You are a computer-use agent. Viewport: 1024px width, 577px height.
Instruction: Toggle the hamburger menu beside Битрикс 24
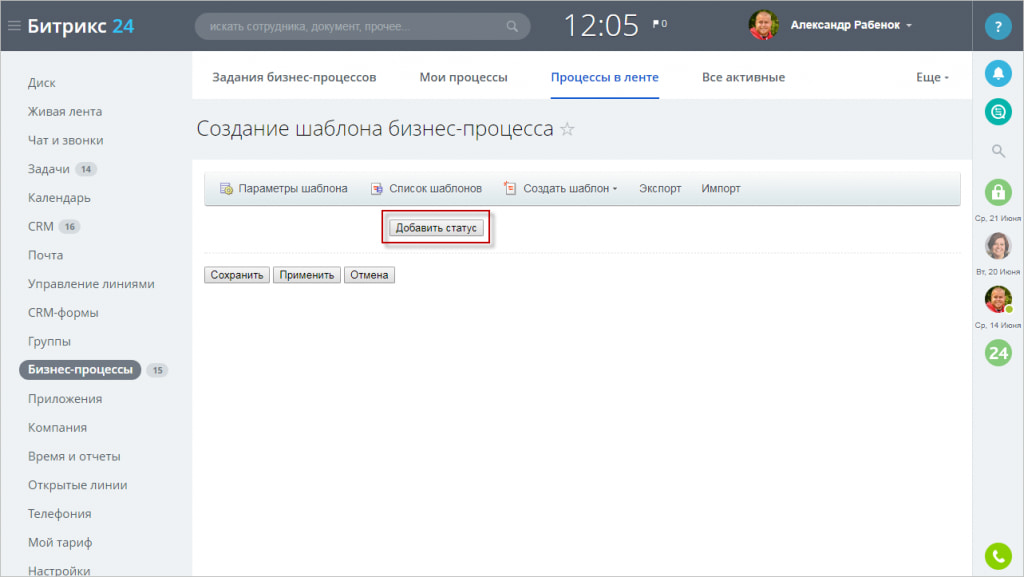(x=14, y=26)
